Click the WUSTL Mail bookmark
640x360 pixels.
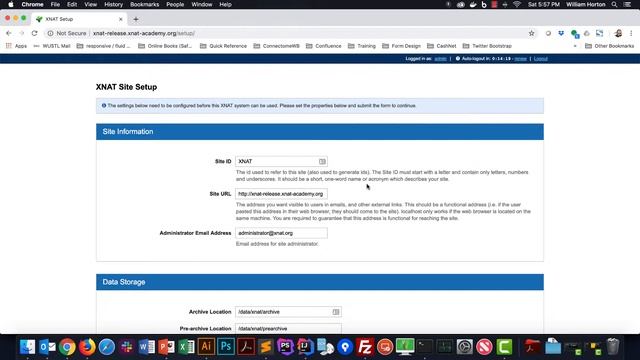click(x=52, y=46)
